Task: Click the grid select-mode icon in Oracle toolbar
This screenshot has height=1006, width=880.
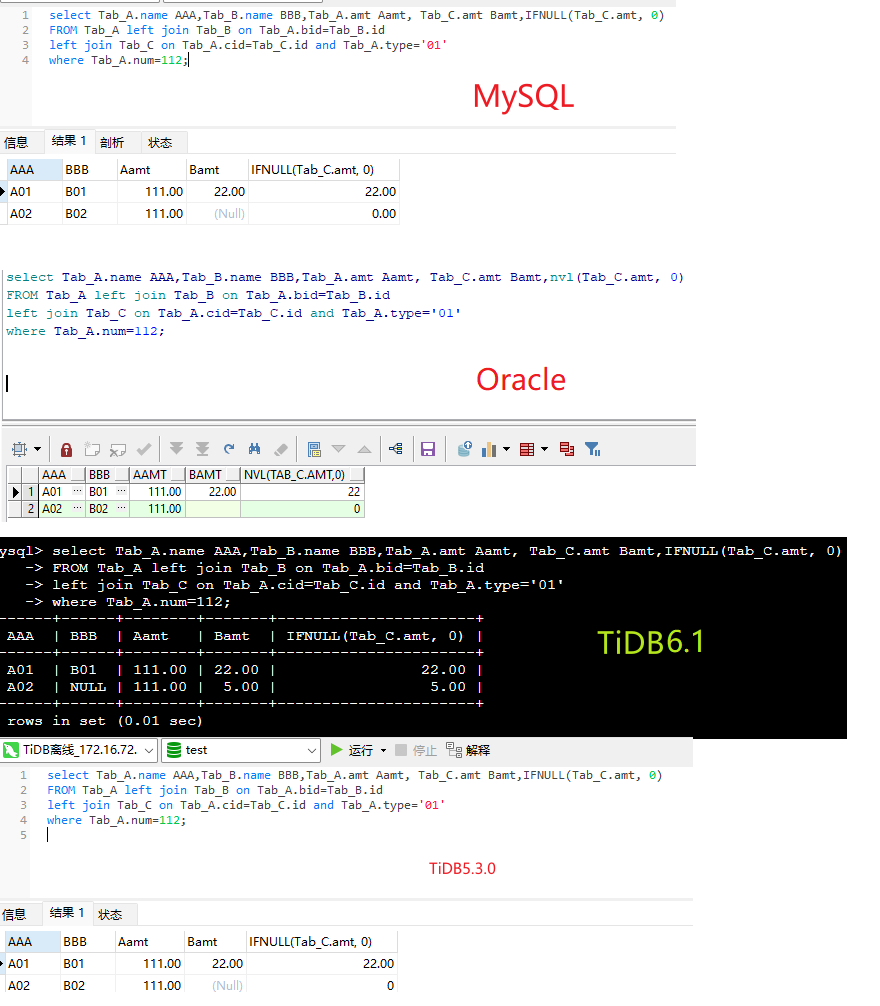Action: pyautogui.click(x=20, y=449)
